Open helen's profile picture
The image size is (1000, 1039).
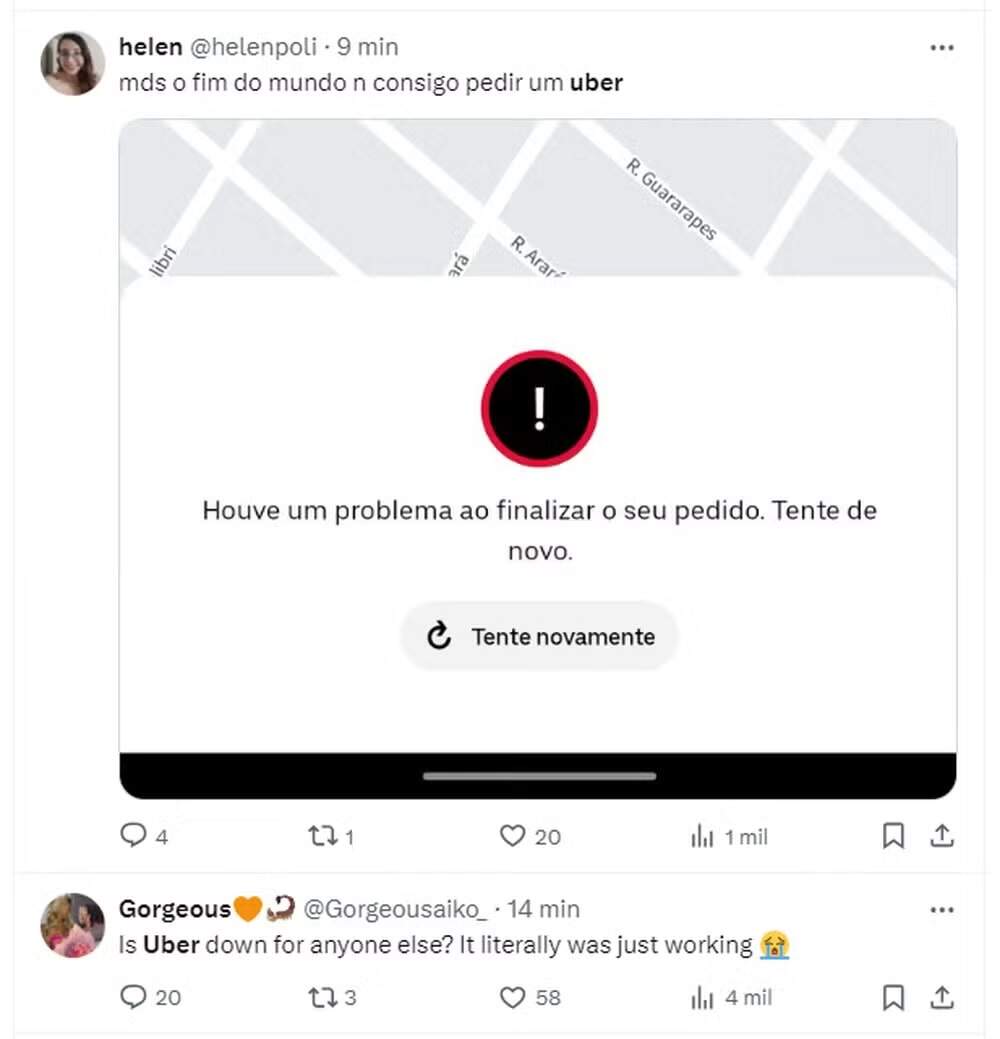click(x=72, y=63)
